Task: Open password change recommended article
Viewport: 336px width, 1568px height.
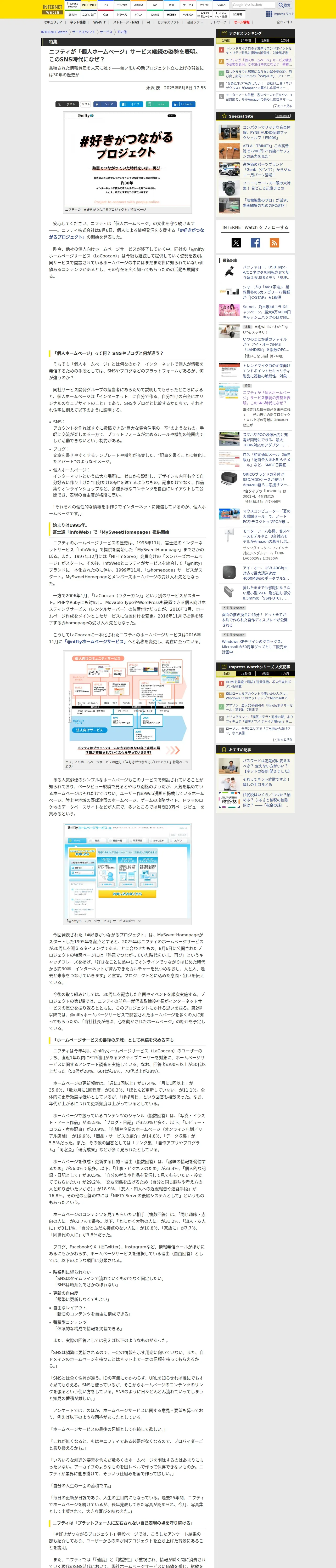Action: coord(266,766)
